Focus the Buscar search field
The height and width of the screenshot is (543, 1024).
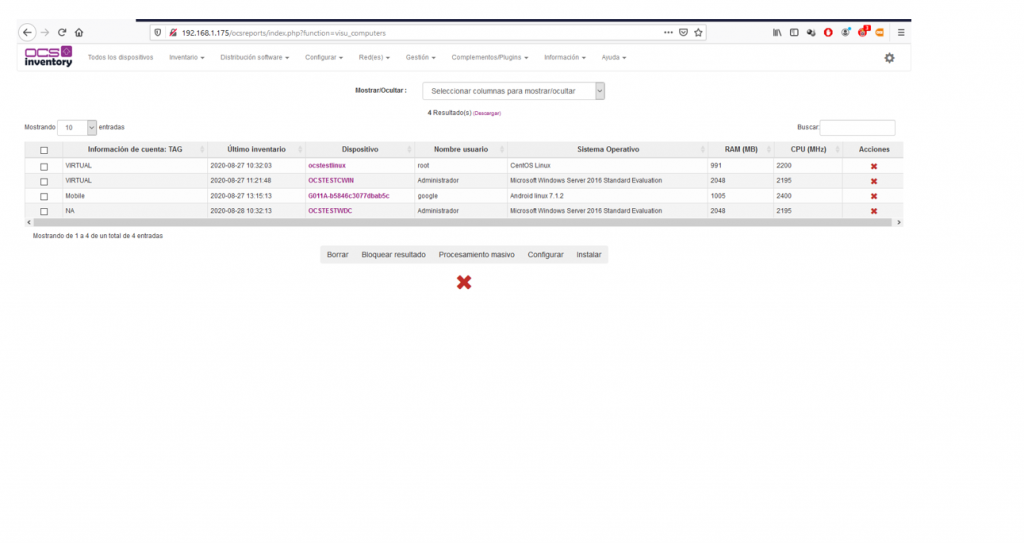[x=857, y=127]
